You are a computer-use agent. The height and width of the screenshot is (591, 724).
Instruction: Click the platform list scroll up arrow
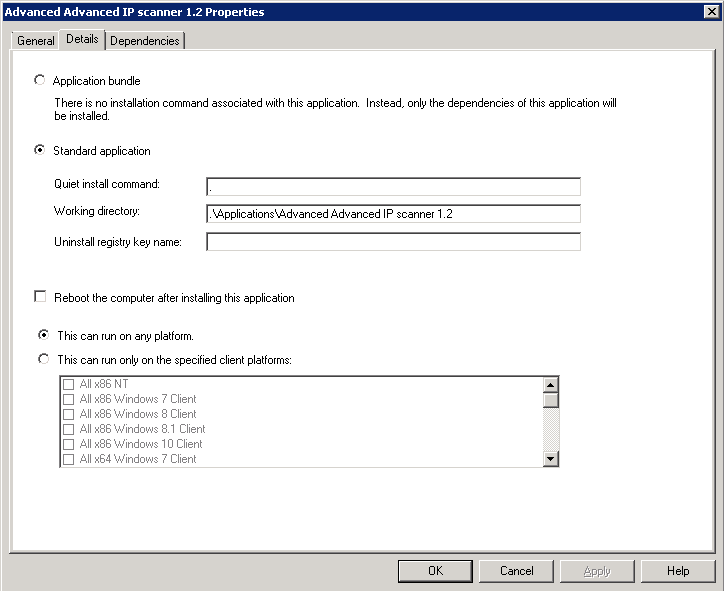click(550, 385)
